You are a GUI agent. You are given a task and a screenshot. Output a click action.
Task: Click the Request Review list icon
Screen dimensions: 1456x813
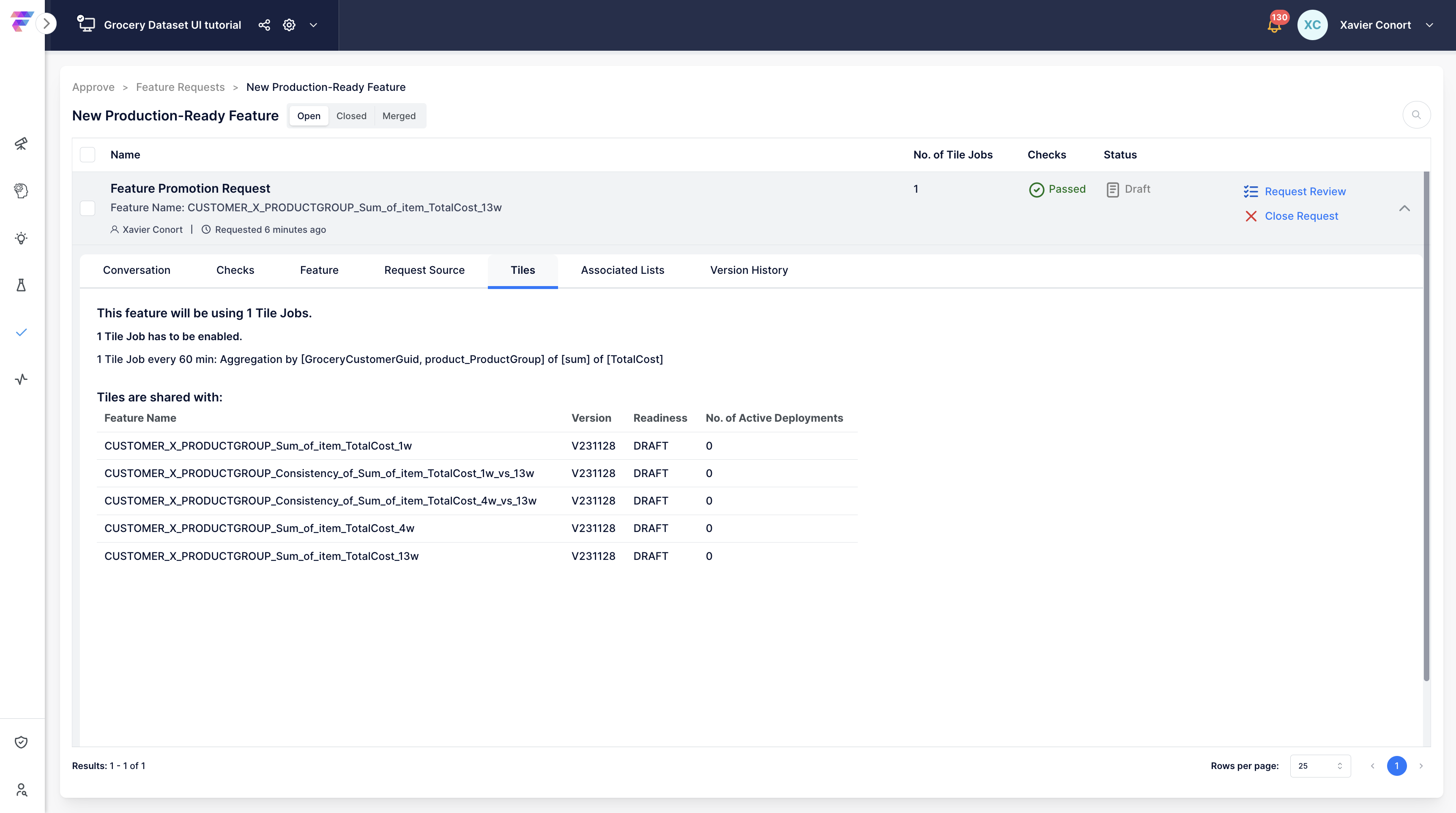[x=1250, y=191]
